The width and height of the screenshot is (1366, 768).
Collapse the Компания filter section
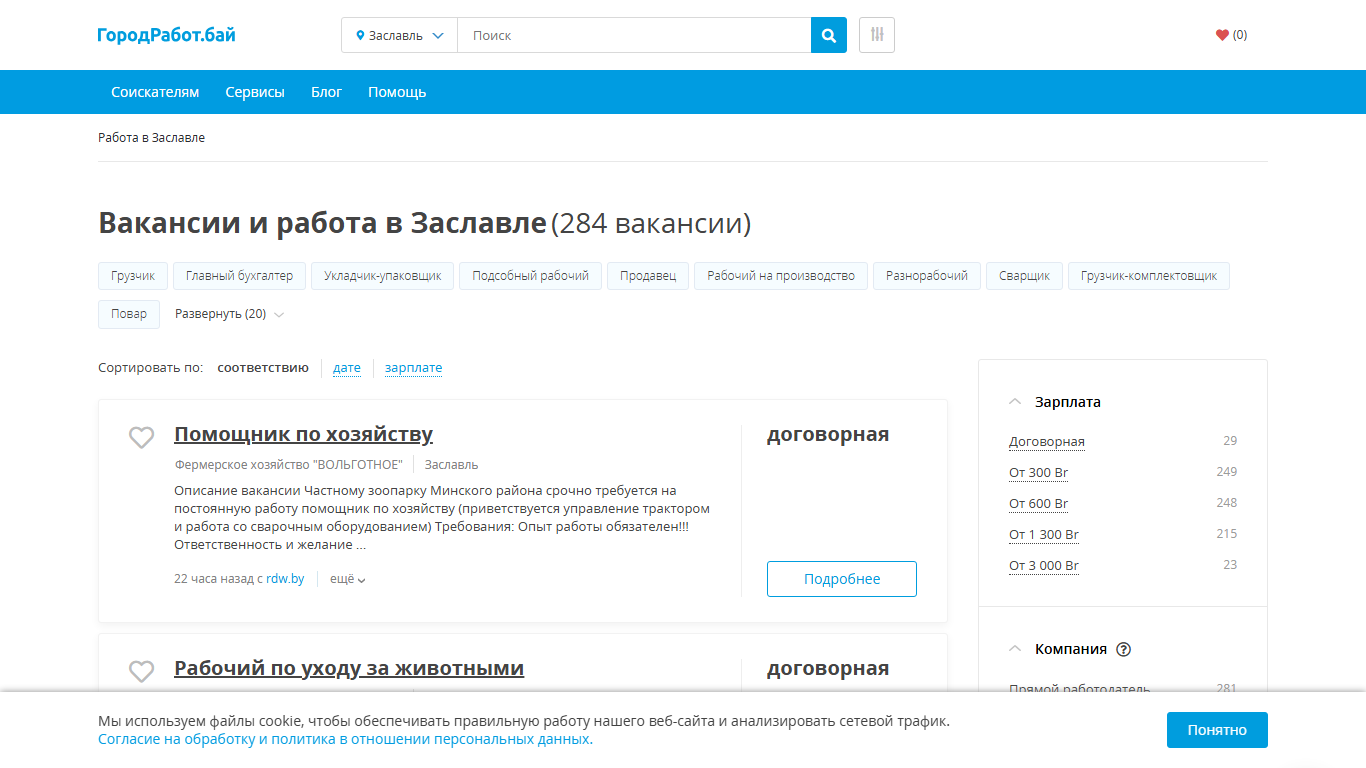coord(1016,649)
